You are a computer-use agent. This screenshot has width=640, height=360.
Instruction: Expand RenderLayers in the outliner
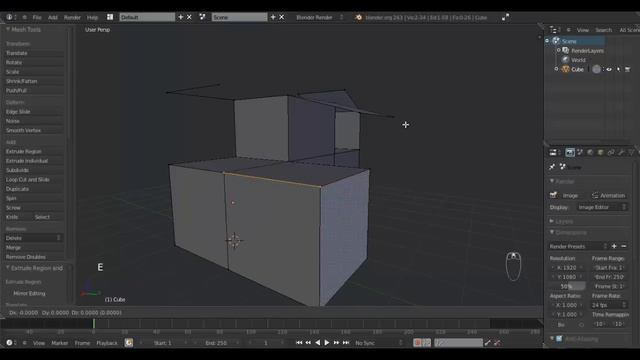[559, 50]
